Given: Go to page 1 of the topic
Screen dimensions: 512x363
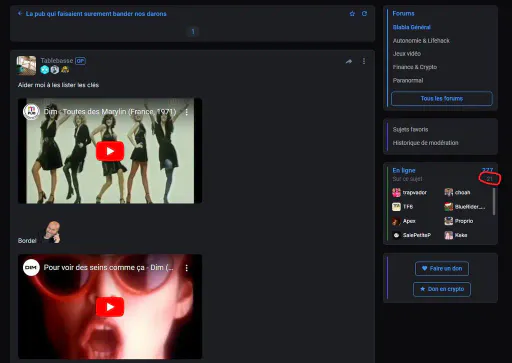Looking at the screenshot, I should (193, 32).
